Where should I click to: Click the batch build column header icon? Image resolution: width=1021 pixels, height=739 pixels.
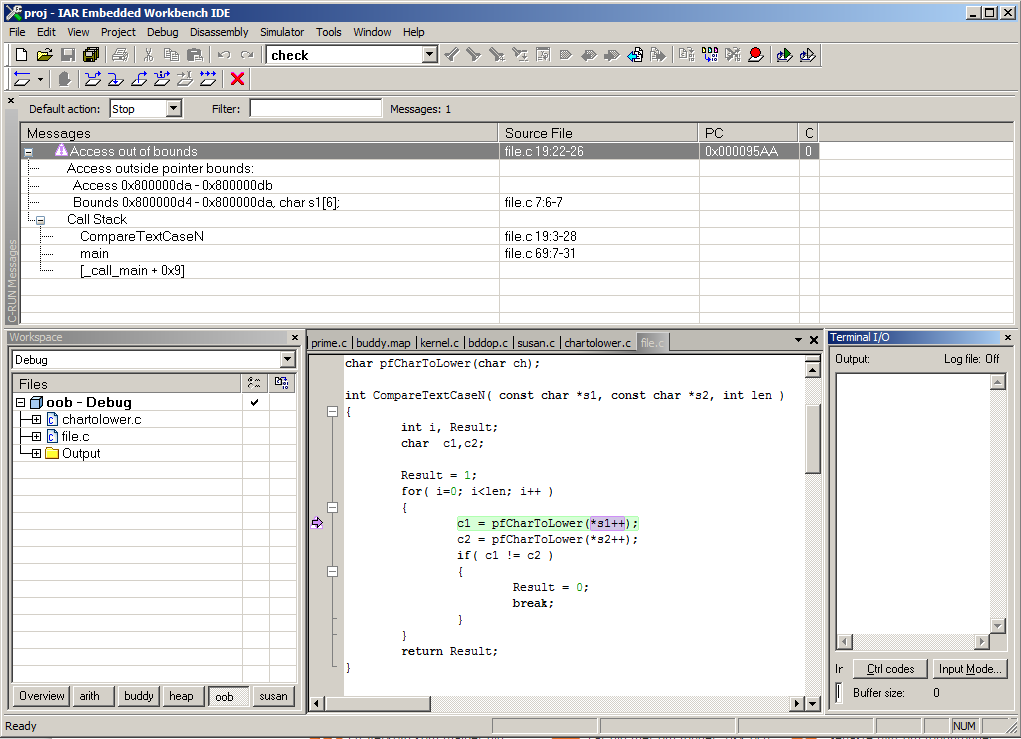[281, 383]
